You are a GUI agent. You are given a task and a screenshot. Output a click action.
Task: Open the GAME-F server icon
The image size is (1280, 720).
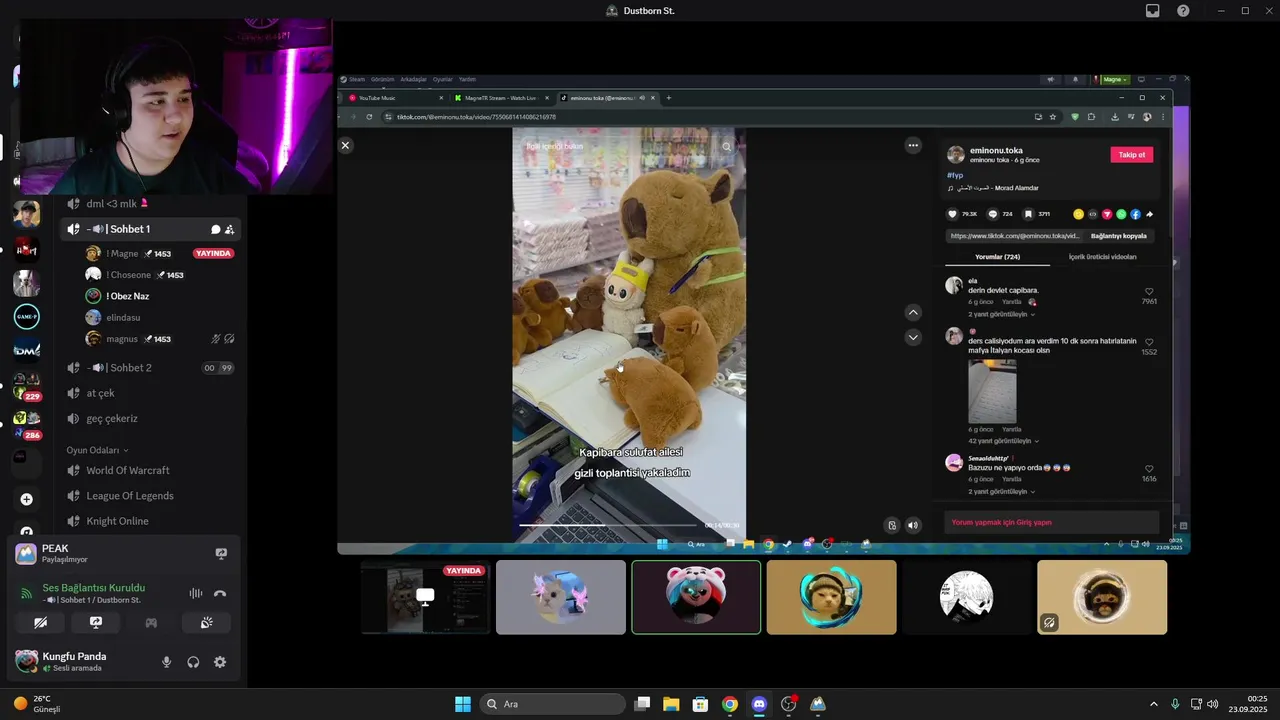27,317
